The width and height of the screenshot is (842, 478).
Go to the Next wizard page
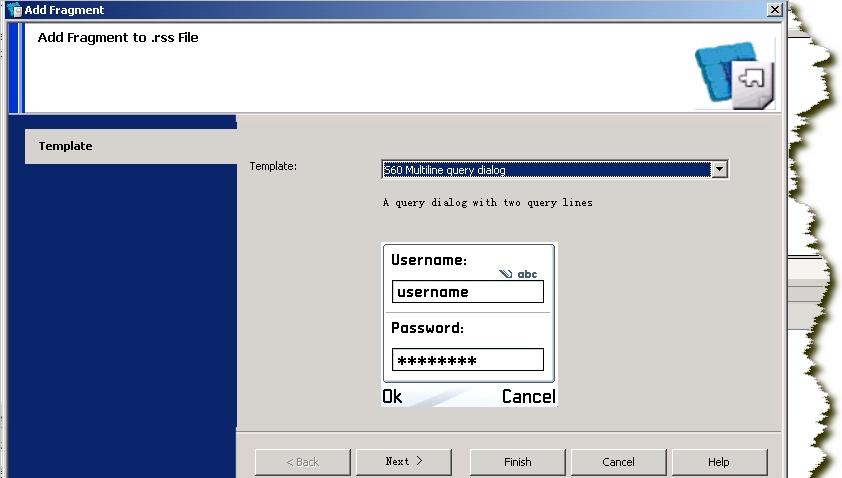coord(404,462)
